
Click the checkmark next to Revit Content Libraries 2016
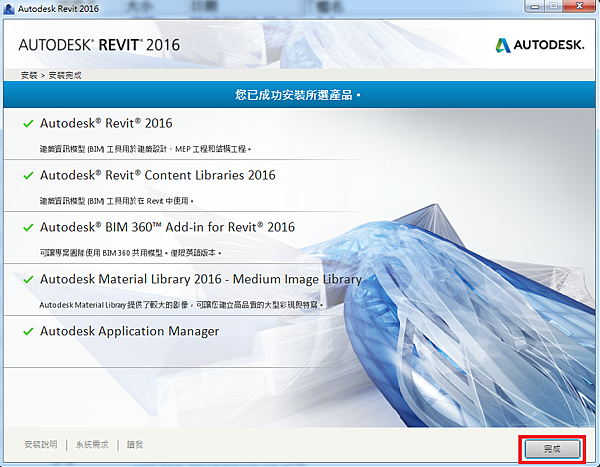28,176
